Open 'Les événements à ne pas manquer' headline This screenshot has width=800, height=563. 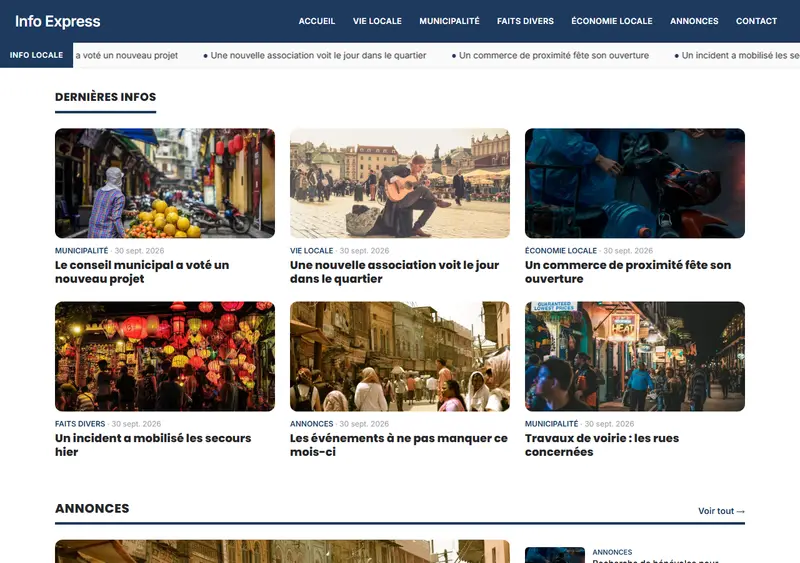399,445
